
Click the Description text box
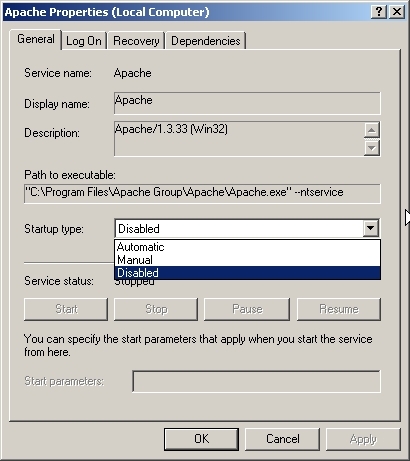pos(239,139)
